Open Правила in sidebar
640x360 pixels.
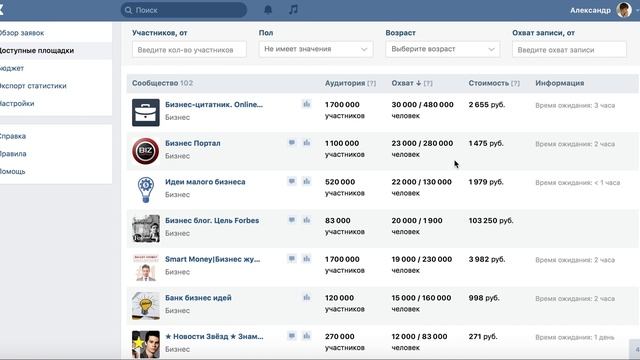[13, 154]
